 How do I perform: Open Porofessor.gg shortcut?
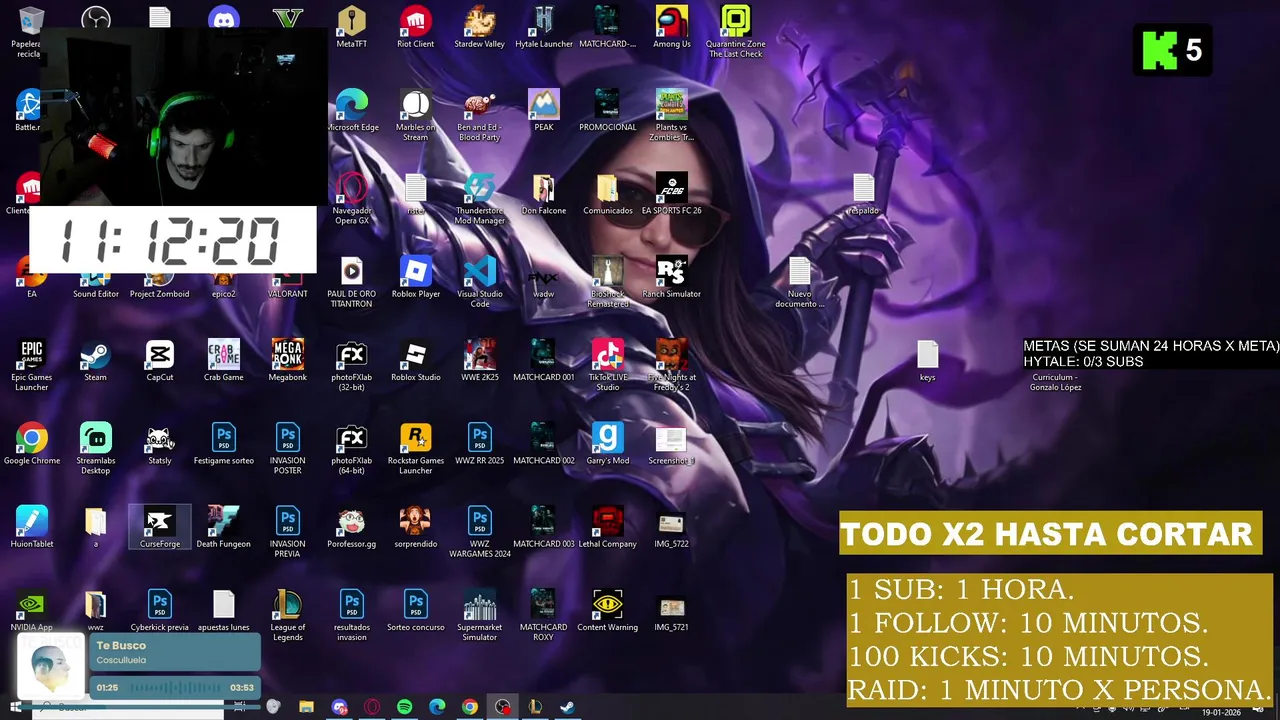351,527
